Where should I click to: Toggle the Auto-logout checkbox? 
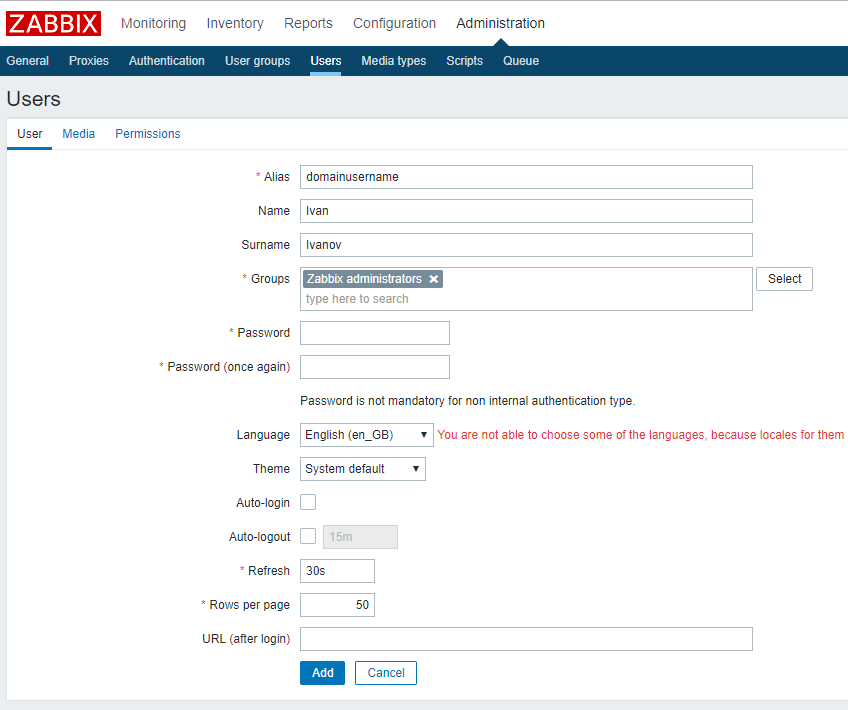(308, 536)
